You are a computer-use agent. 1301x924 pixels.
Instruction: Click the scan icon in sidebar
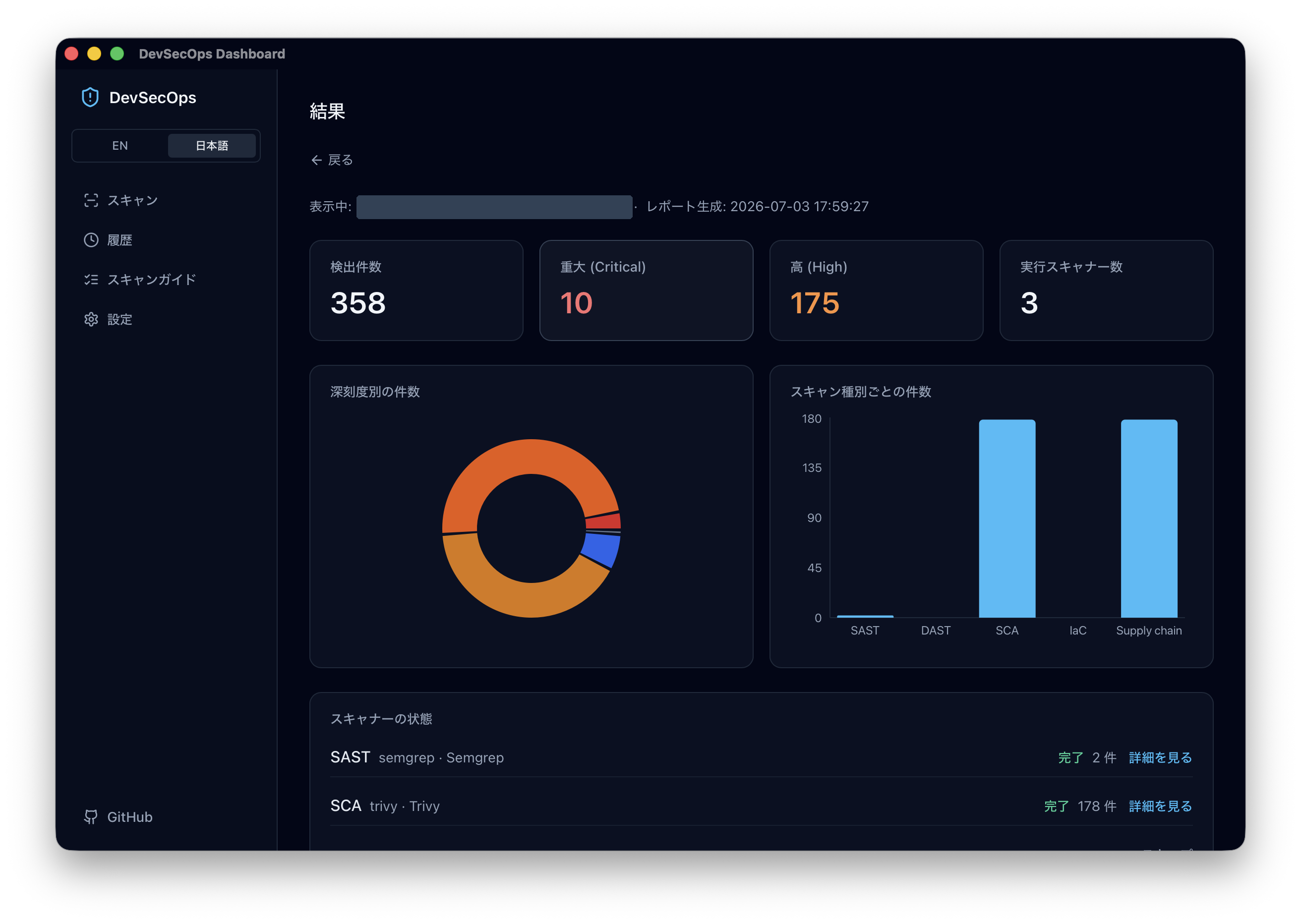[x=91, y=200]
